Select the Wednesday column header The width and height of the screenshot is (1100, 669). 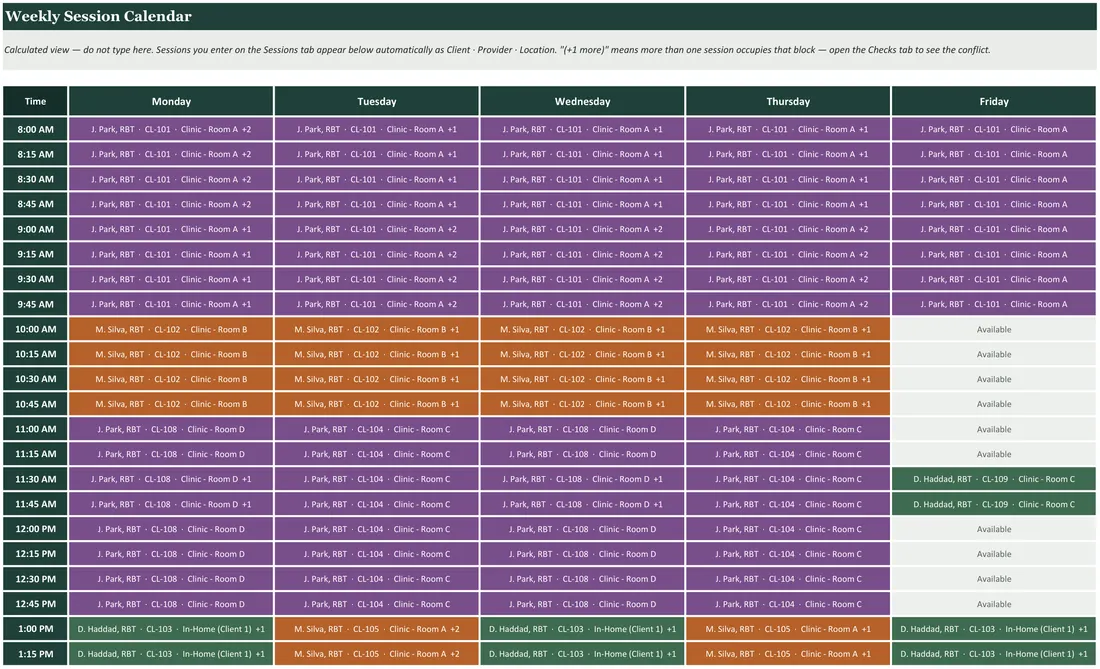582,101
